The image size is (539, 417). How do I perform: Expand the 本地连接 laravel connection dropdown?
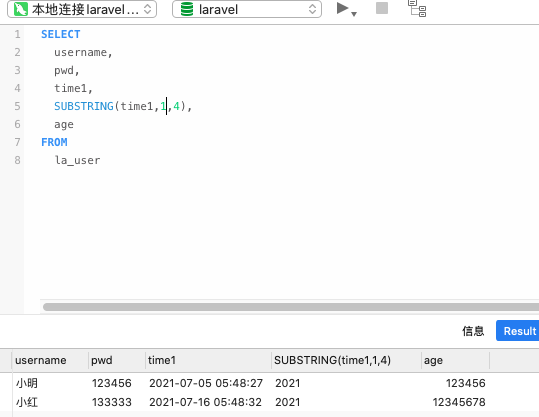(x=82, y=9)
